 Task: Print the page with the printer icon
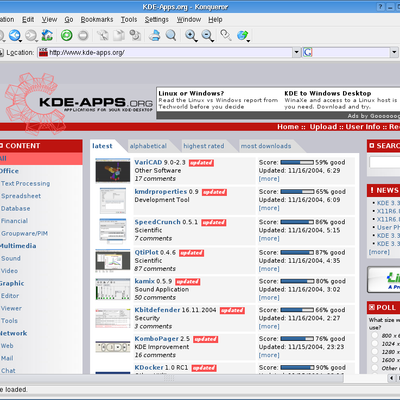coord(155,35)
